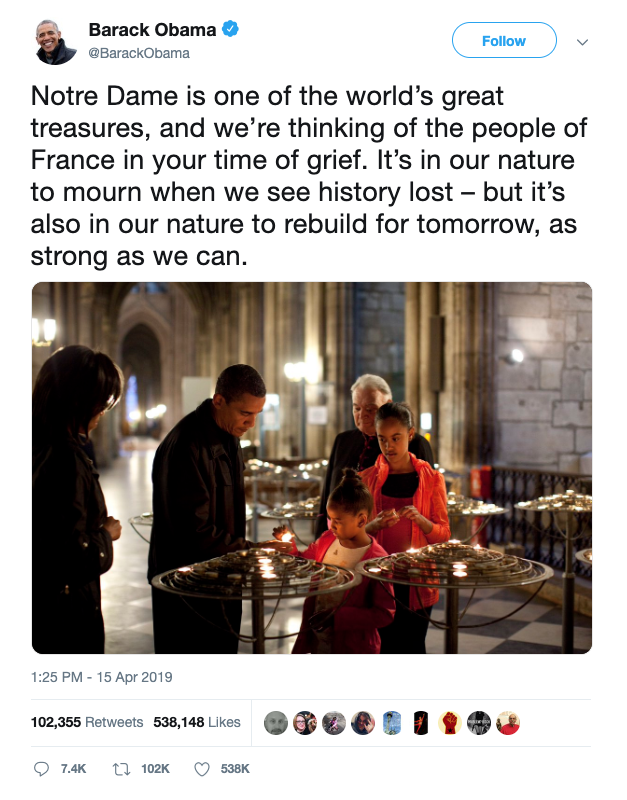Click the first liker avatar in the row

tap(275, 722)
